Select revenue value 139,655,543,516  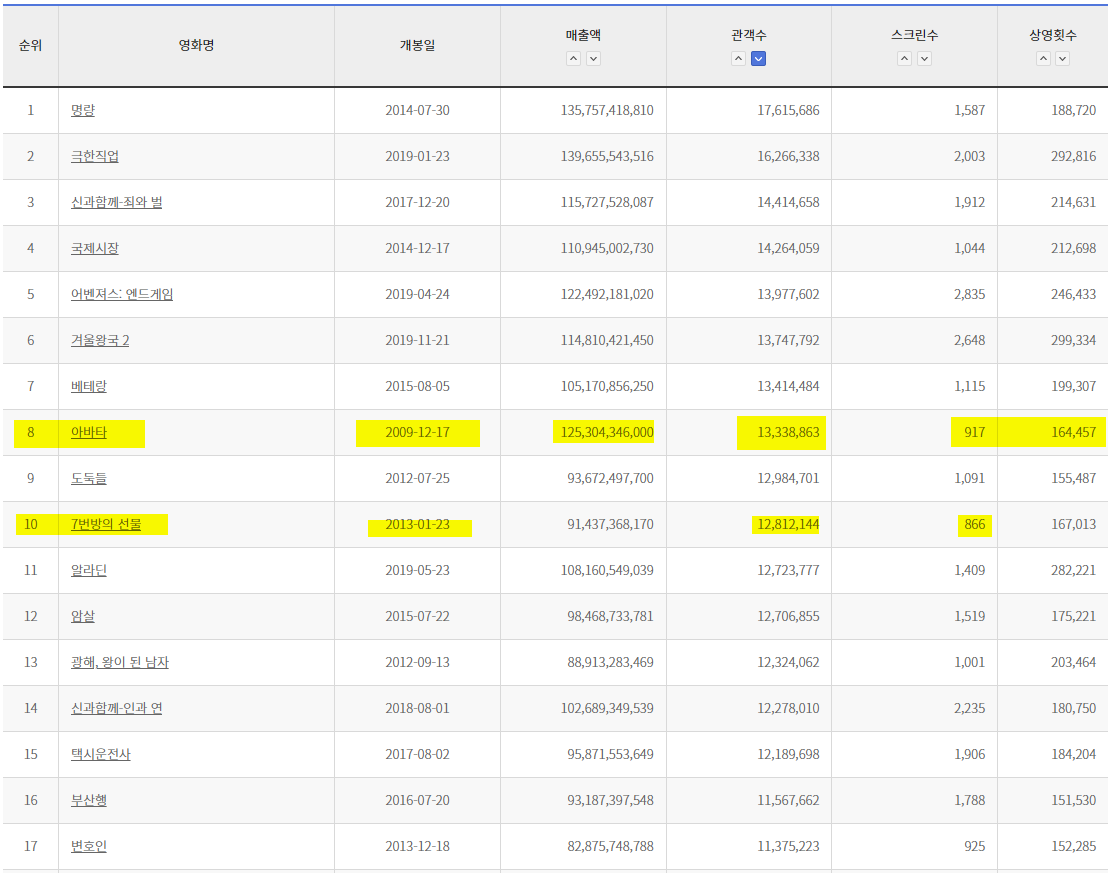pyautogui.click(x=607, y=157)
